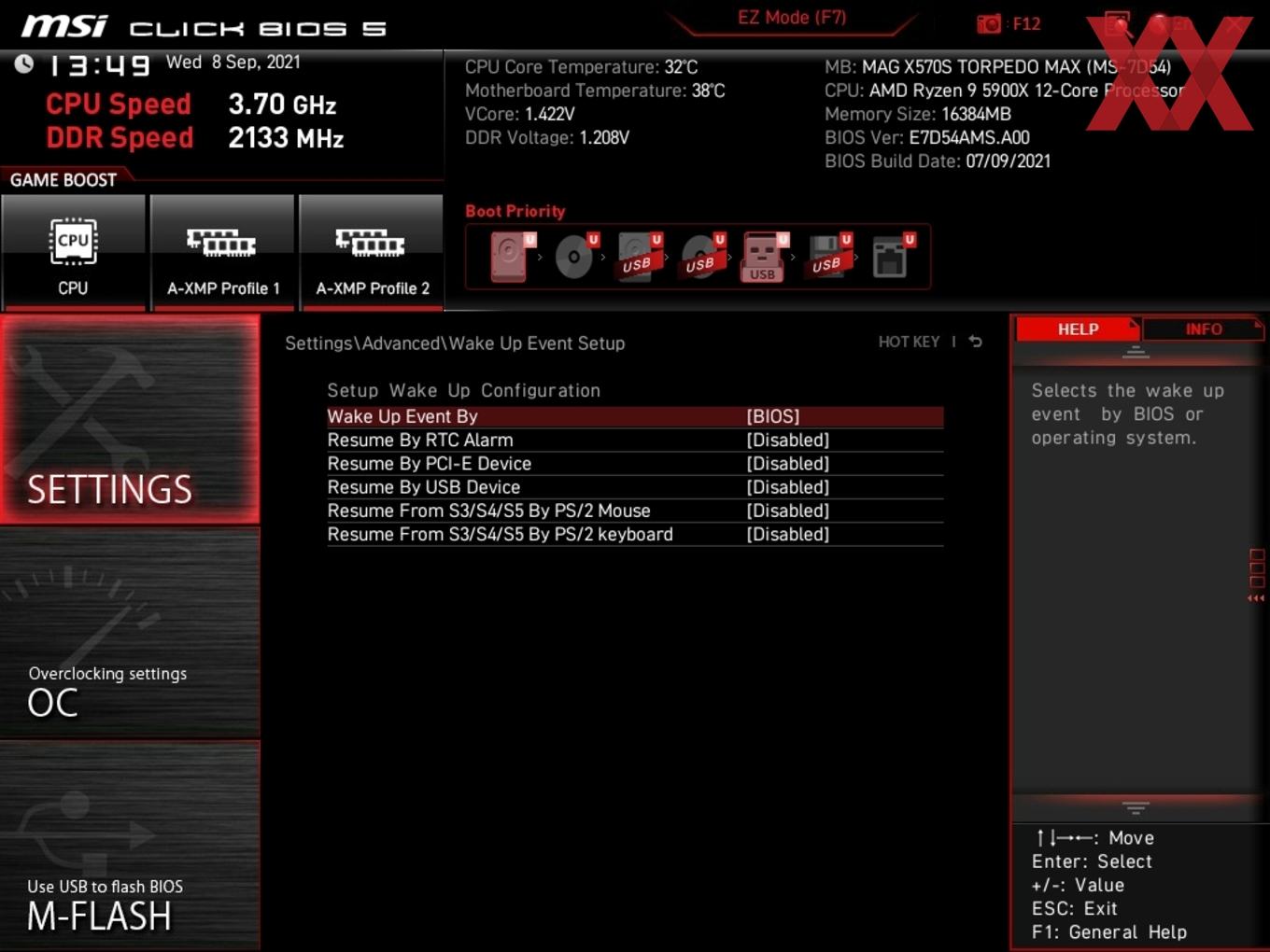The image size is (1270, 952).
Task: Enable A-XMP Profile 1
Action: pyautogui.click(x=222, y=252)
